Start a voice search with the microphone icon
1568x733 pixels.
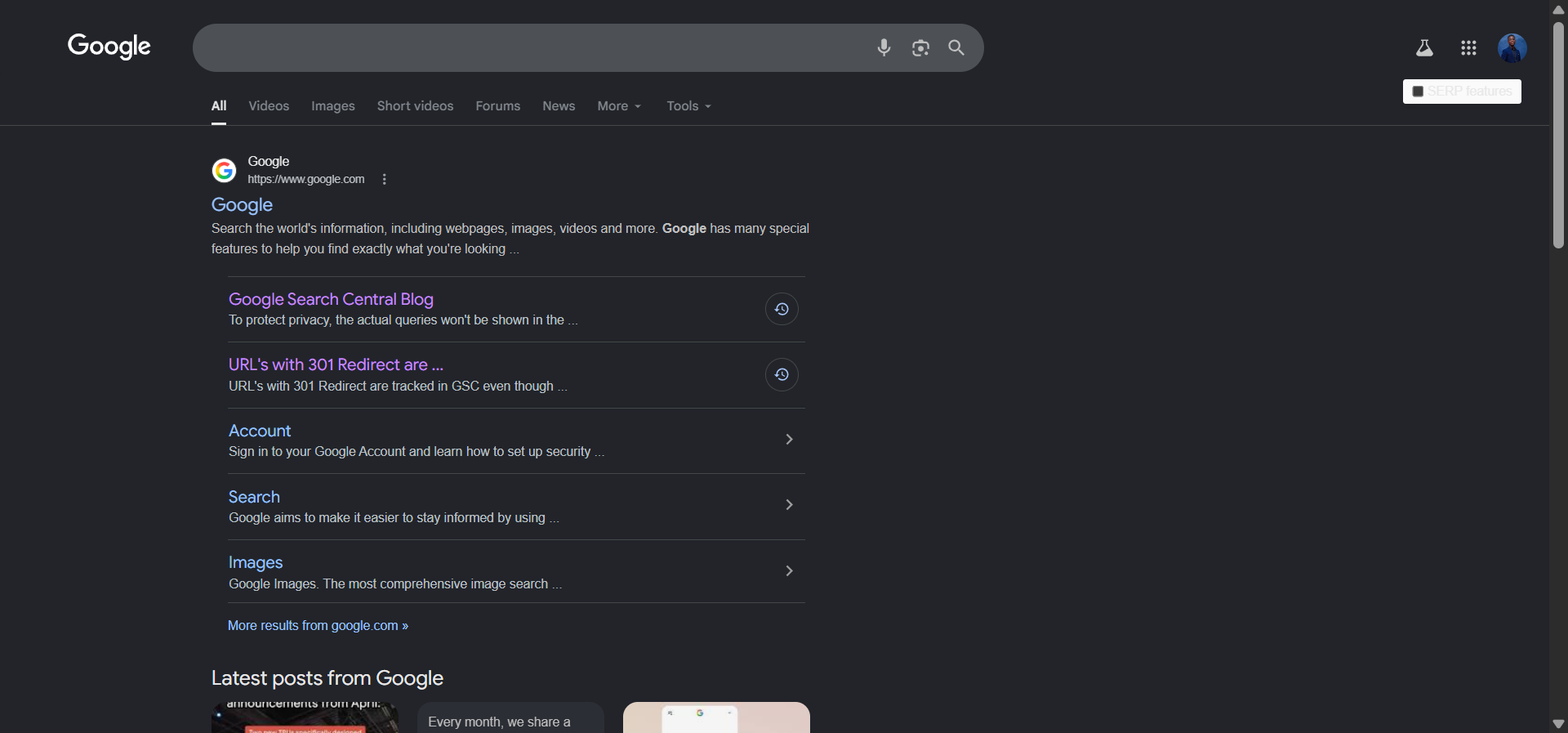pos(884,47)
